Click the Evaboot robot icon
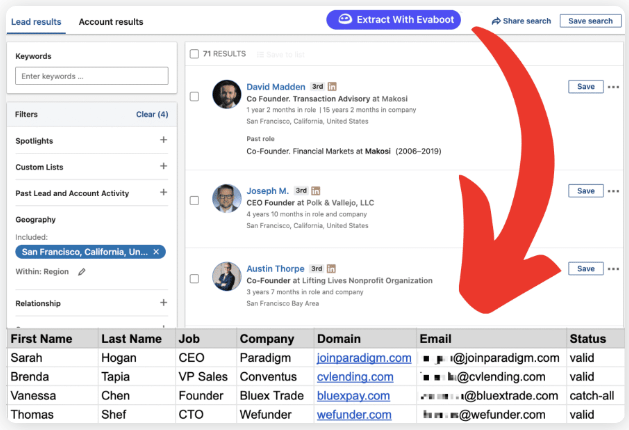The image size is (629, 430). tap(345, 19)
